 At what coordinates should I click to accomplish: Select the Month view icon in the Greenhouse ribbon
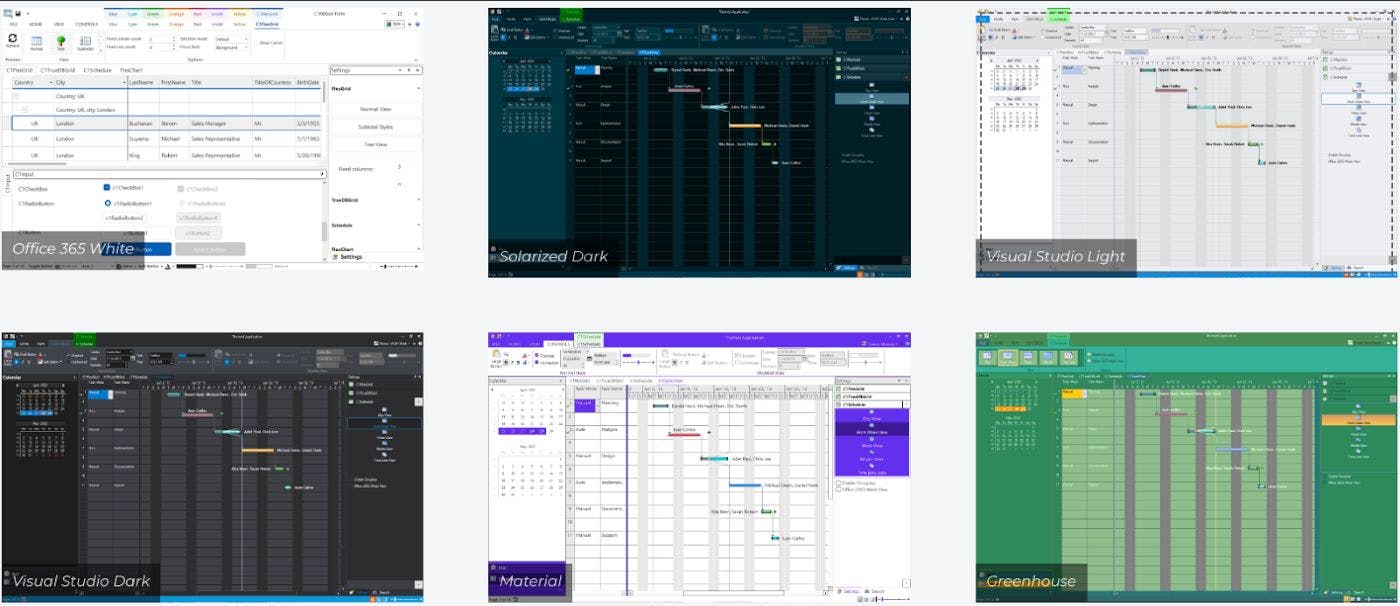[x=1047, y=356]
